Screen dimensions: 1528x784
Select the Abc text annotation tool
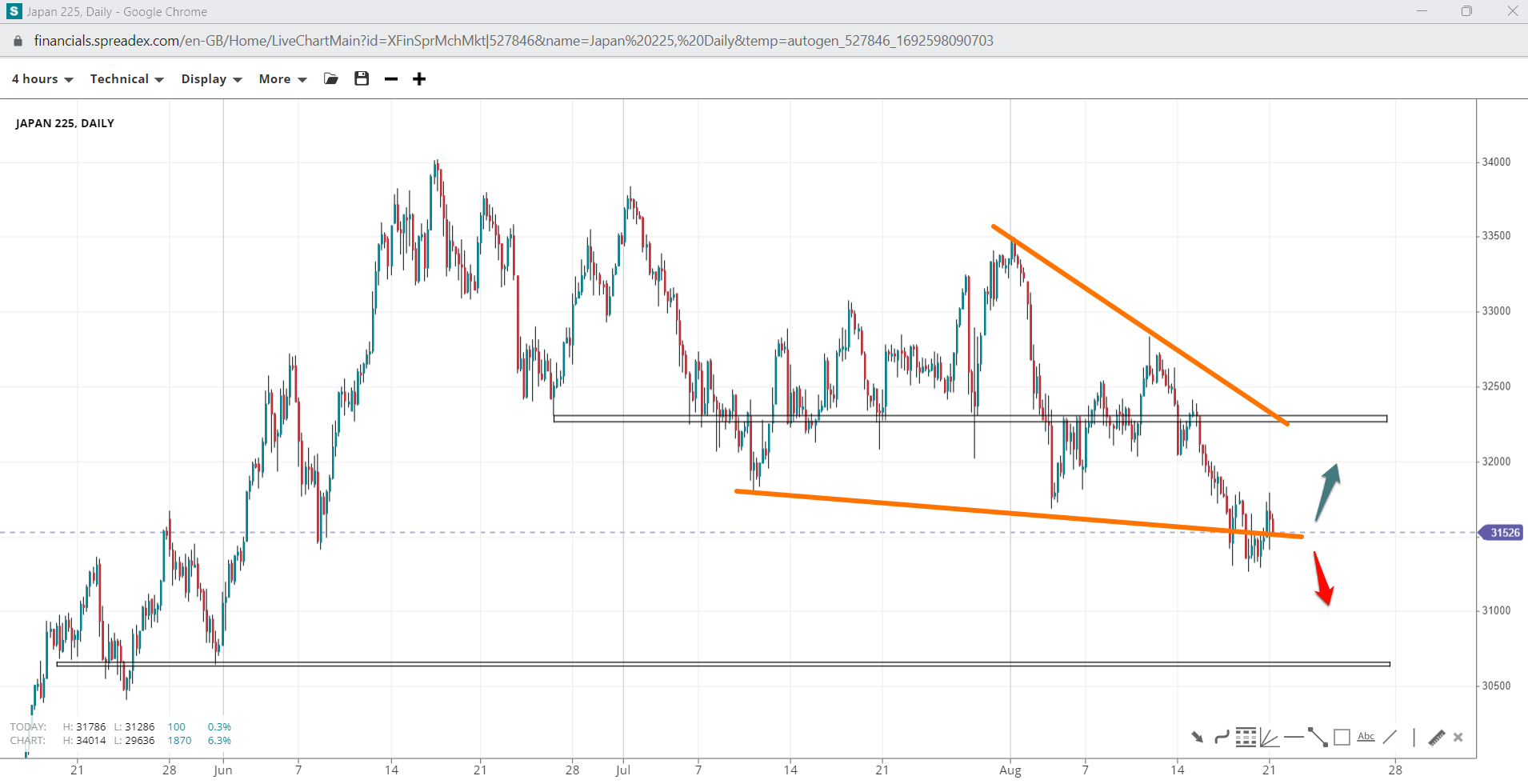click(1366, 737)
